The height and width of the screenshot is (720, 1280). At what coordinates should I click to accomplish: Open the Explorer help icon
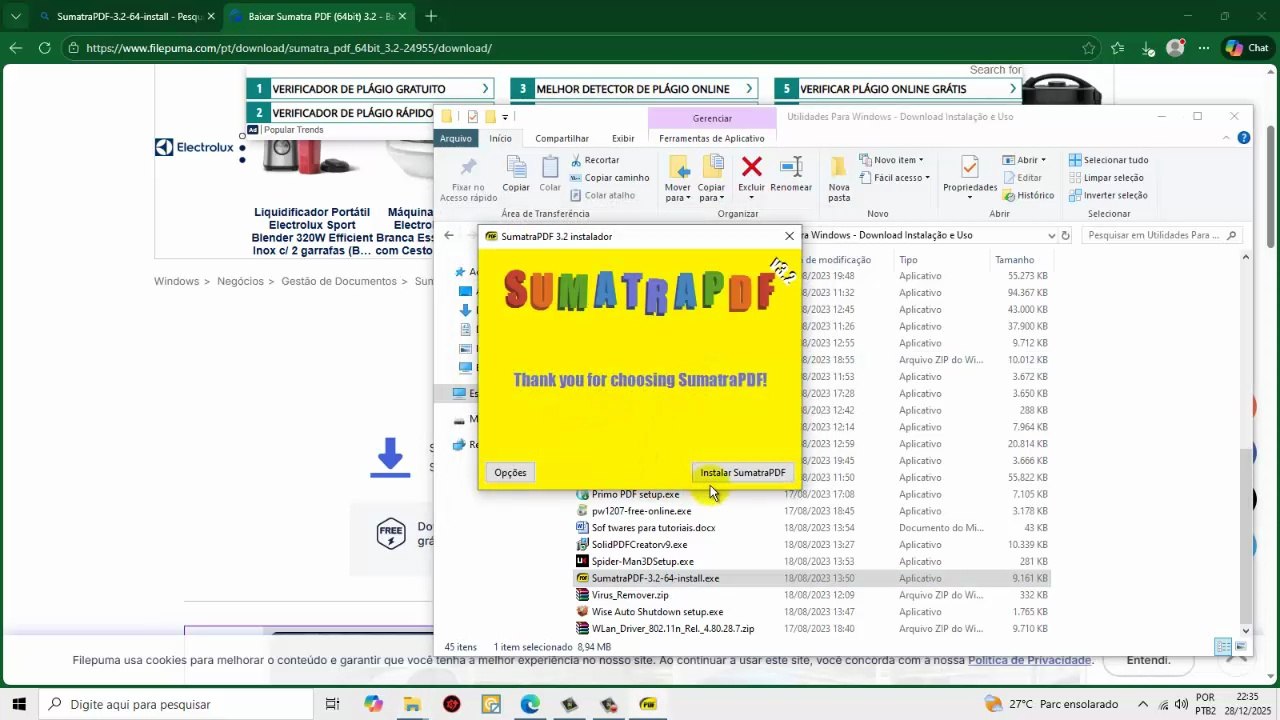[x=1243, y=138]
